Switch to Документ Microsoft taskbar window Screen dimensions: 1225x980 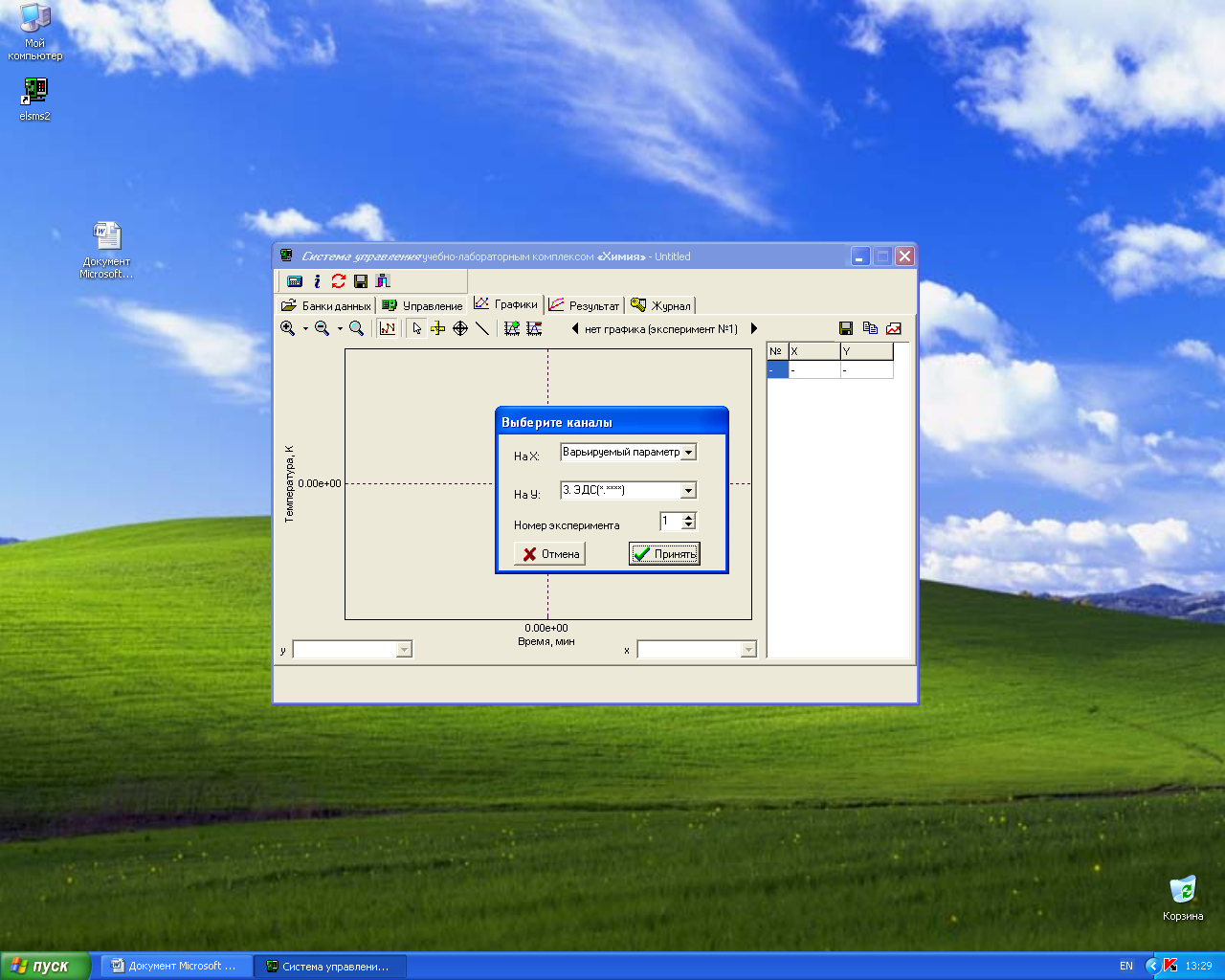[176, 967]
